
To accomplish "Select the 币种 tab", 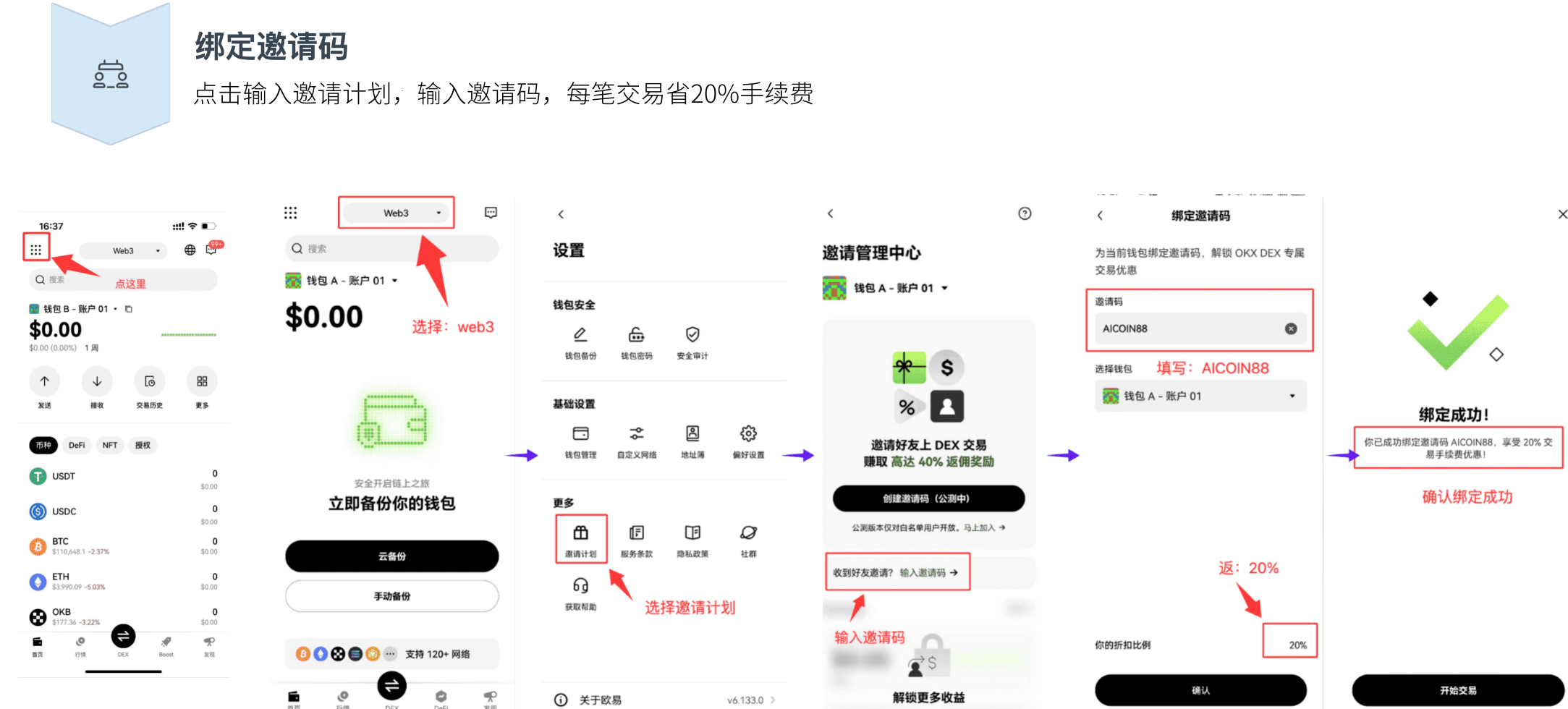I will click(x=43, y=445).
